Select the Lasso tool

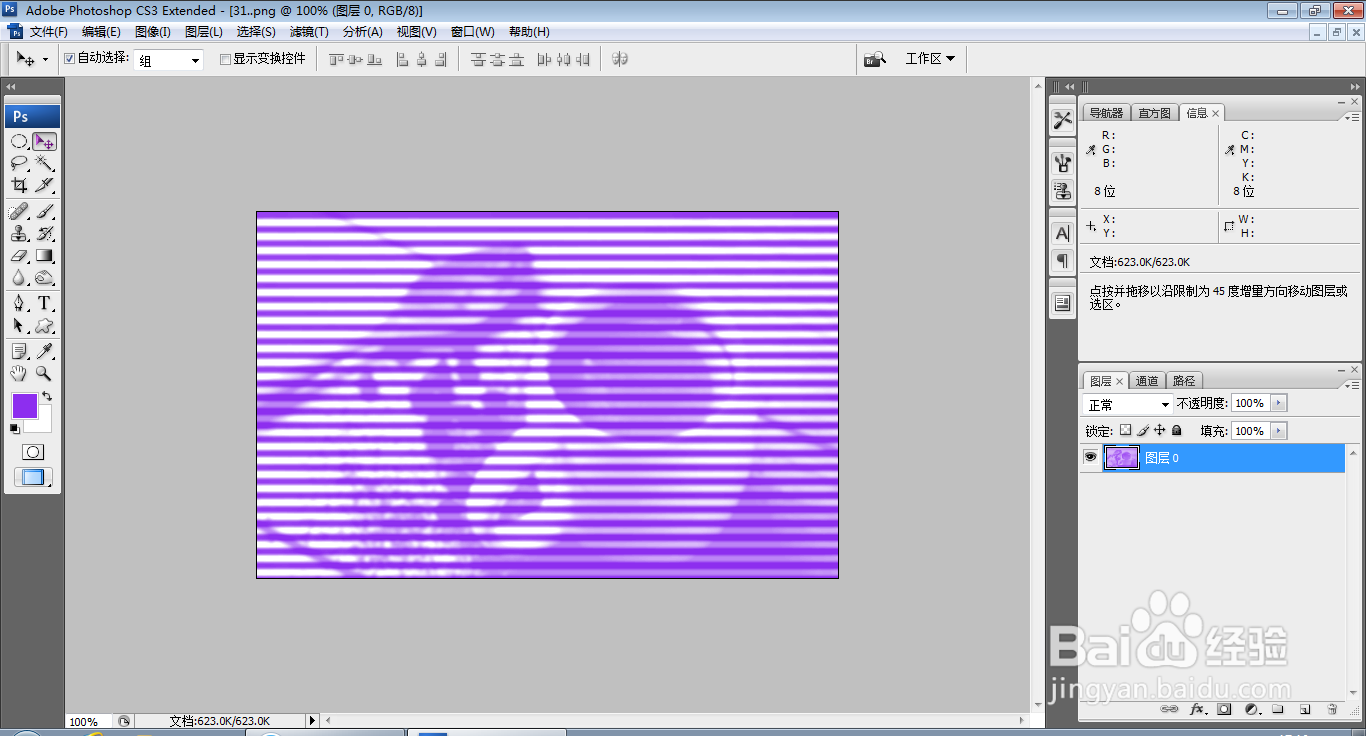tap(19, 163)
